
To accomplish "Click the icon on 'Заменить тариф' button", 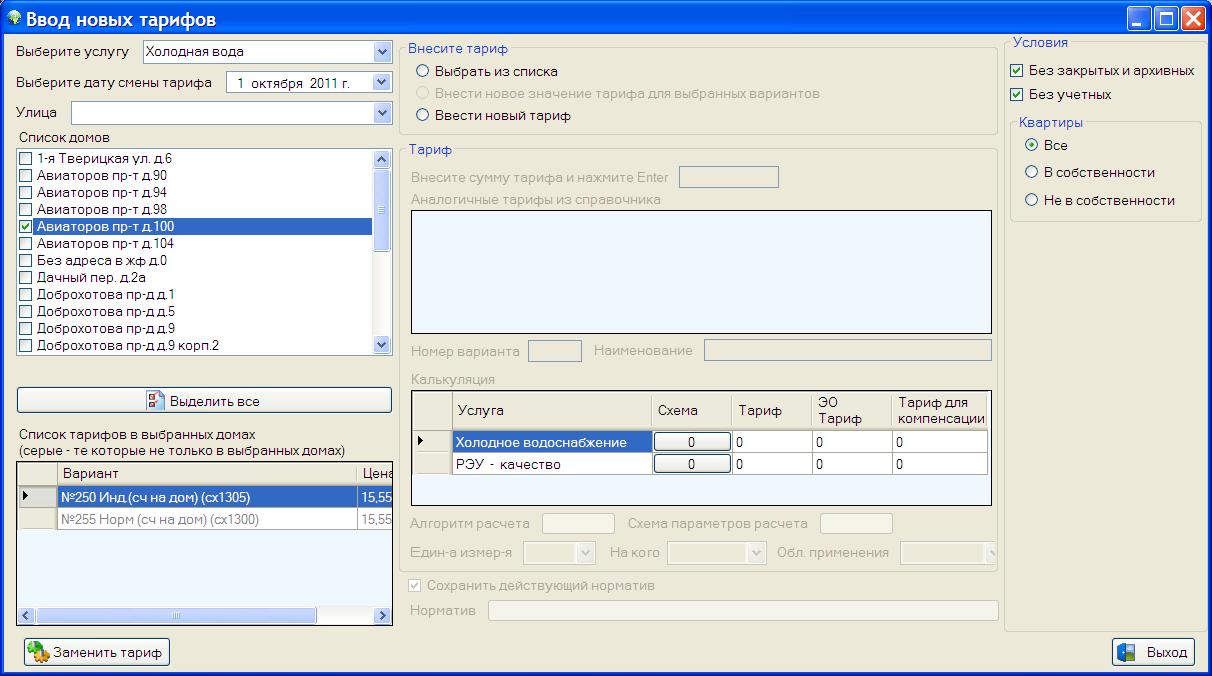I will click(x=39, y=653).
